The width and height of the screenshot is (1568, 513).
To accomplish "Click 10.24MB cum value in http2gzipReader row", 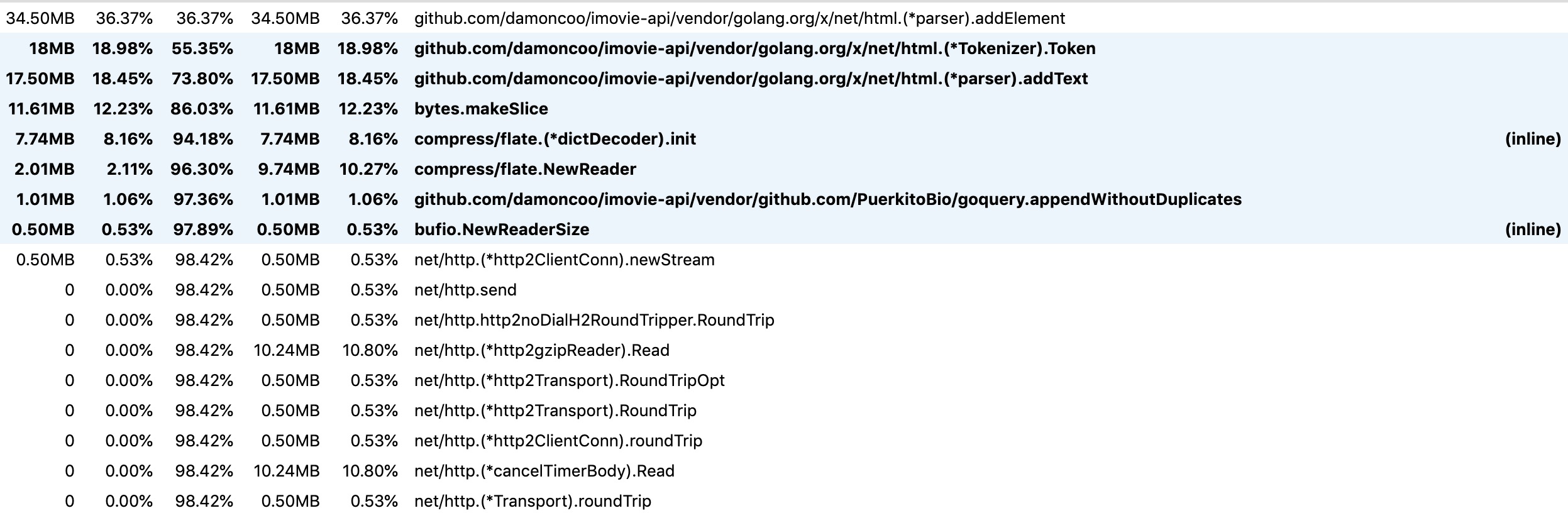I will [287, 350].
